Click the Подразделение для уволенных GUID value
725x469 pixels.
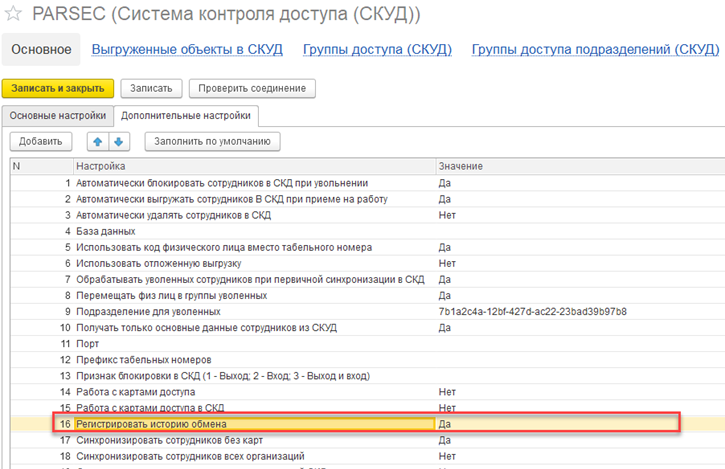[532, 312]
